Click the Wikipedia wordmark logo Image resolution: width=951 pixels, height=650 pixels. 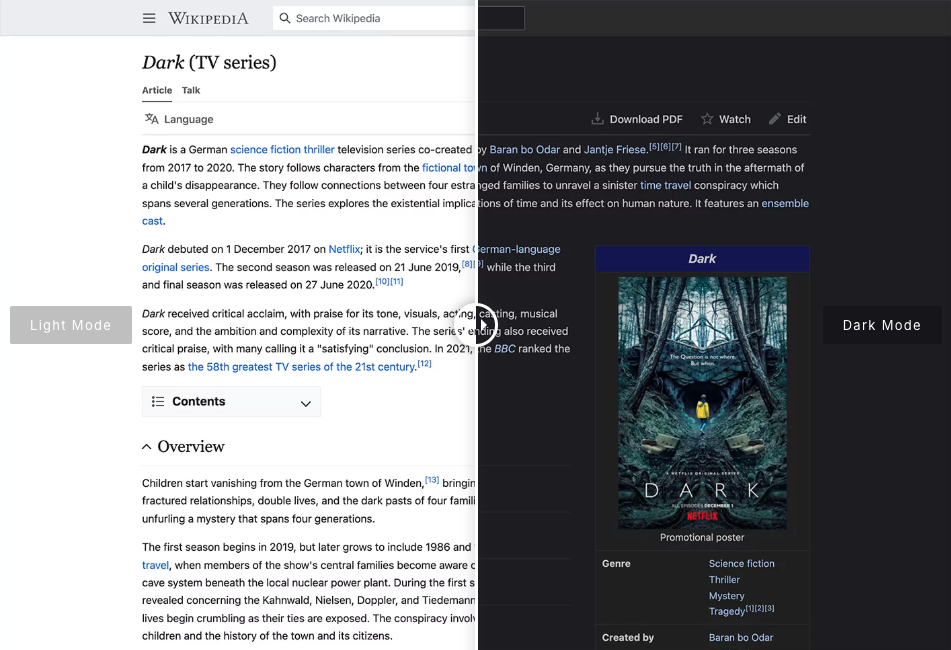click(208, 18)
